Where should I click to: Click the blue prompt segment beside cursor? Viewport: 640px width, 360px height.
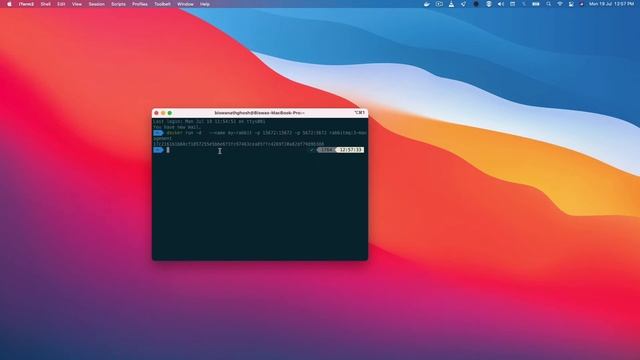coord(158,150)
